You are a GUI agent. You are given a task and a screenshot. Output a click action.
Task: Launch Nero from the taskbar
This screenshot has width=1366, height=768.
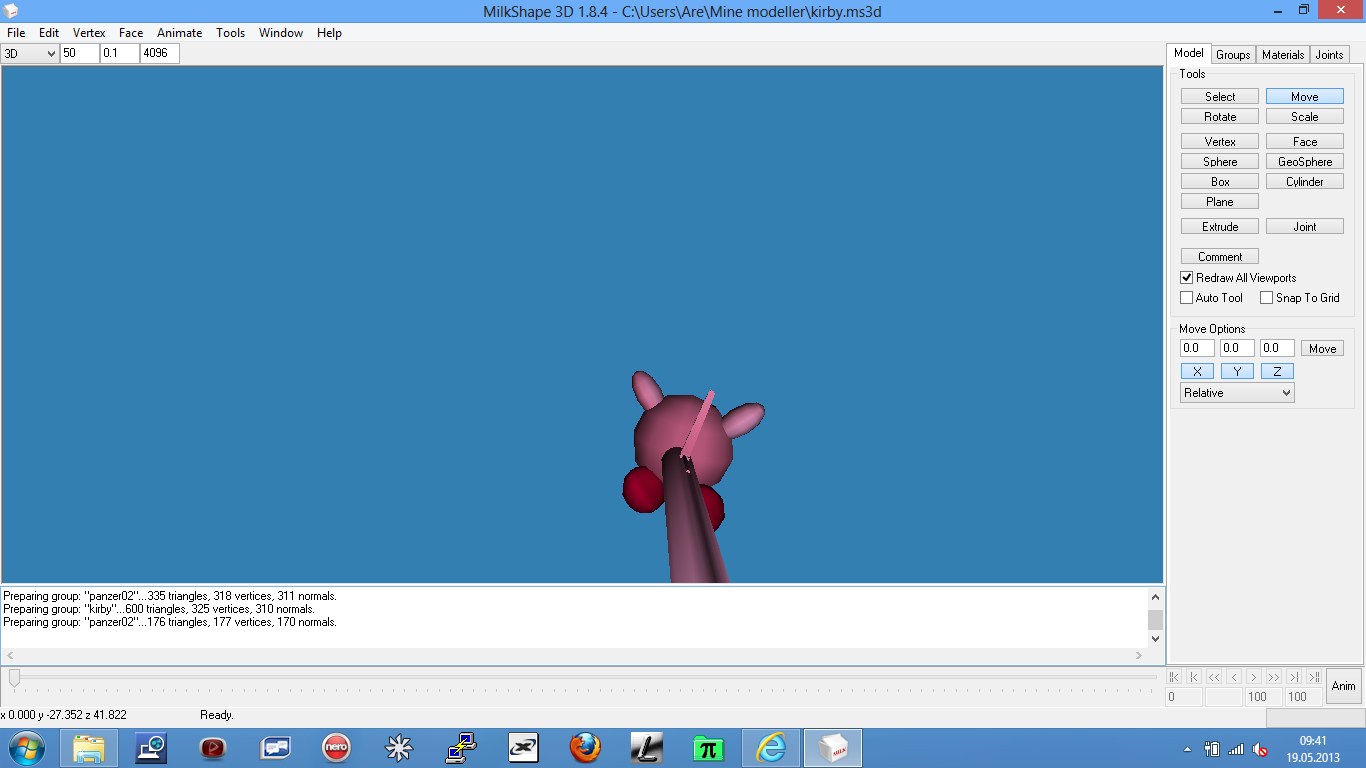click(336, 748)
